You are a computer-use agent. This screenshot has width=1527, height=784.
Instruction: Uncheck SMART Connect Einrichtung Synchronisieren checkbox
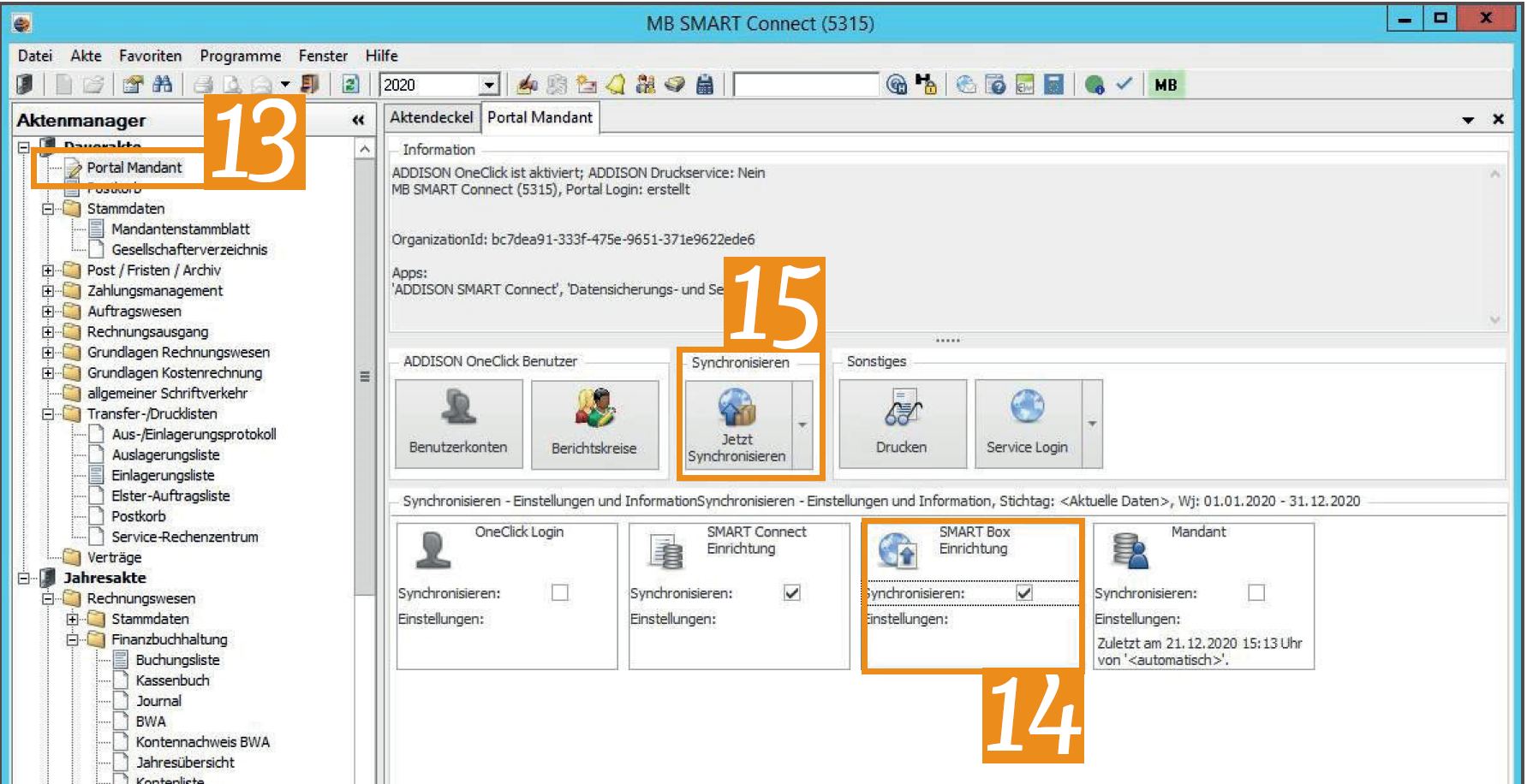(792, 592)
